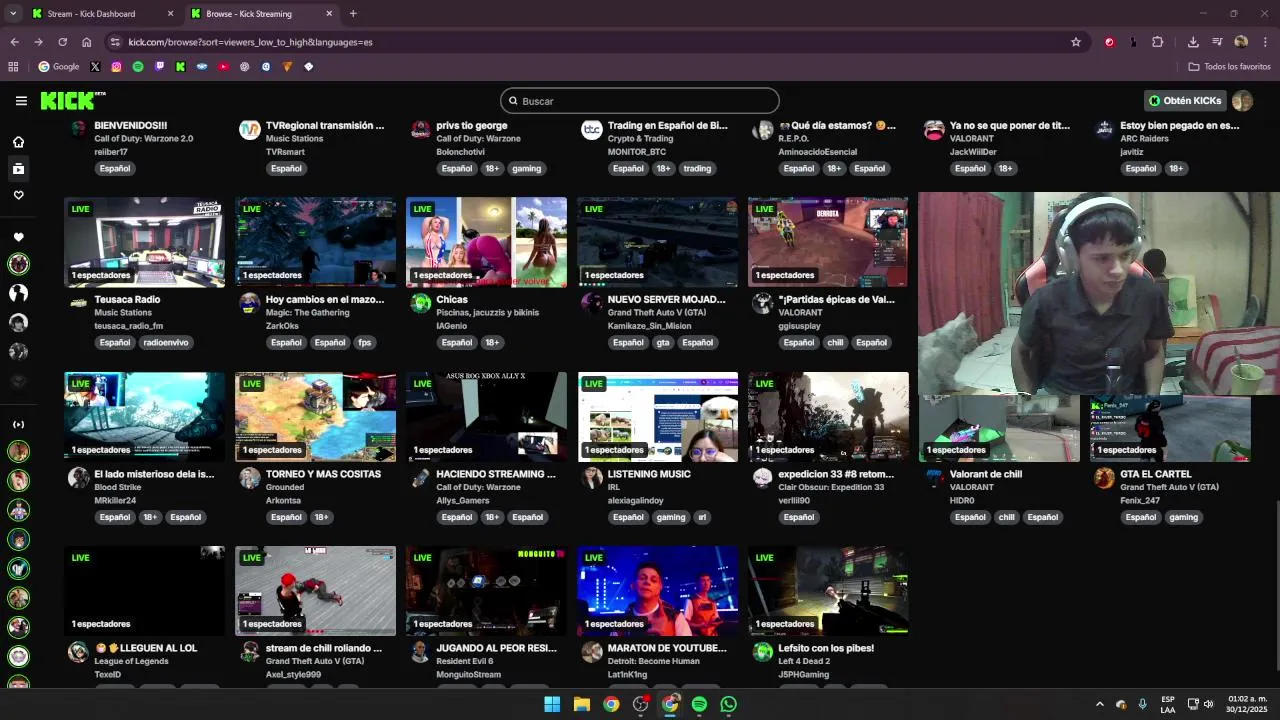Viewport: 1280px width, 720px height.
Task: Open Instagram bookmark in bookmarks bar
Action: click(117, 67)
